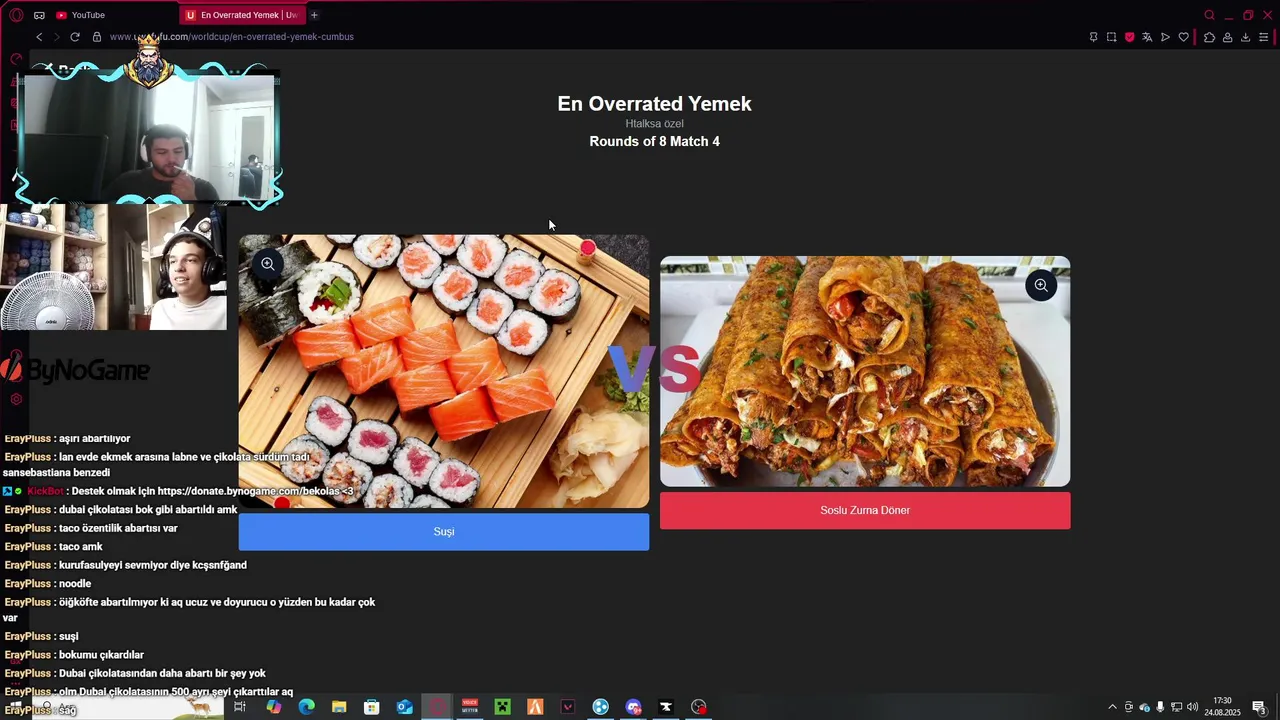Open the Voicemeeter taskbar app
The height and width of the screenshot is (720, 1280).
(x=470, y=707)
